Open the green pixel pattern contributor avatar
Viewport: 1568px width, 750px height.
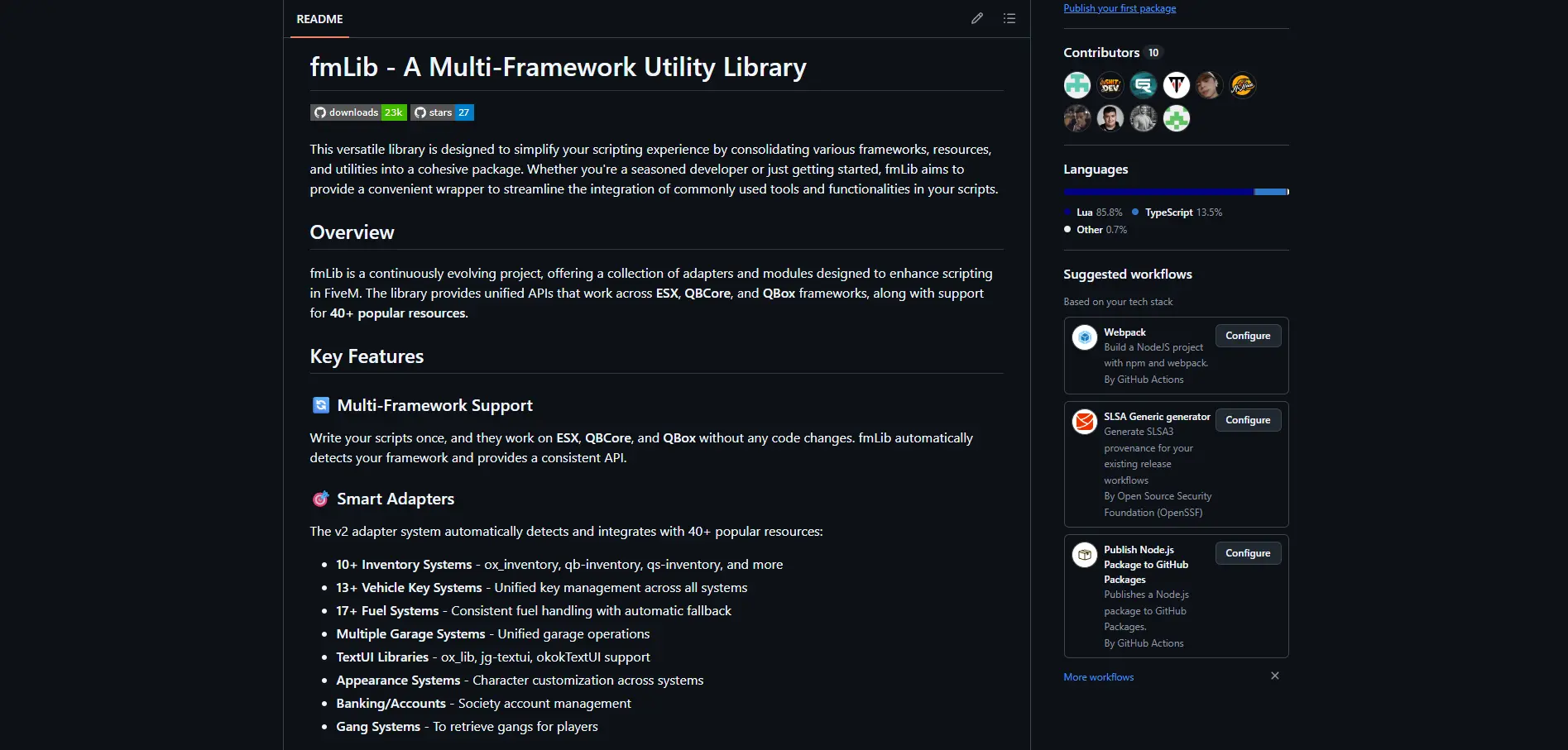pos(1177,118)
